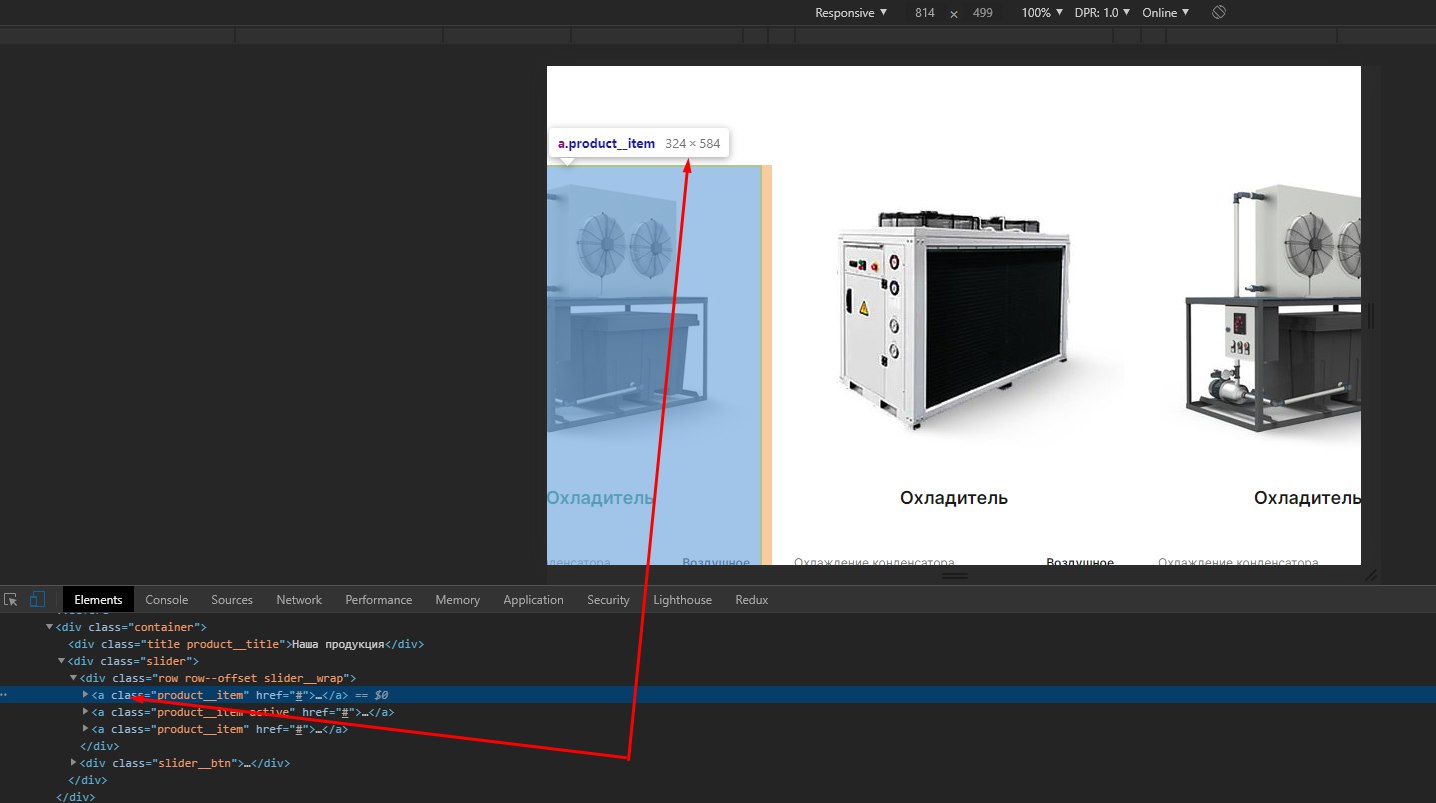Open the DPR 1.0 dropdown
1436x803 pixels.
[1102, 13]
